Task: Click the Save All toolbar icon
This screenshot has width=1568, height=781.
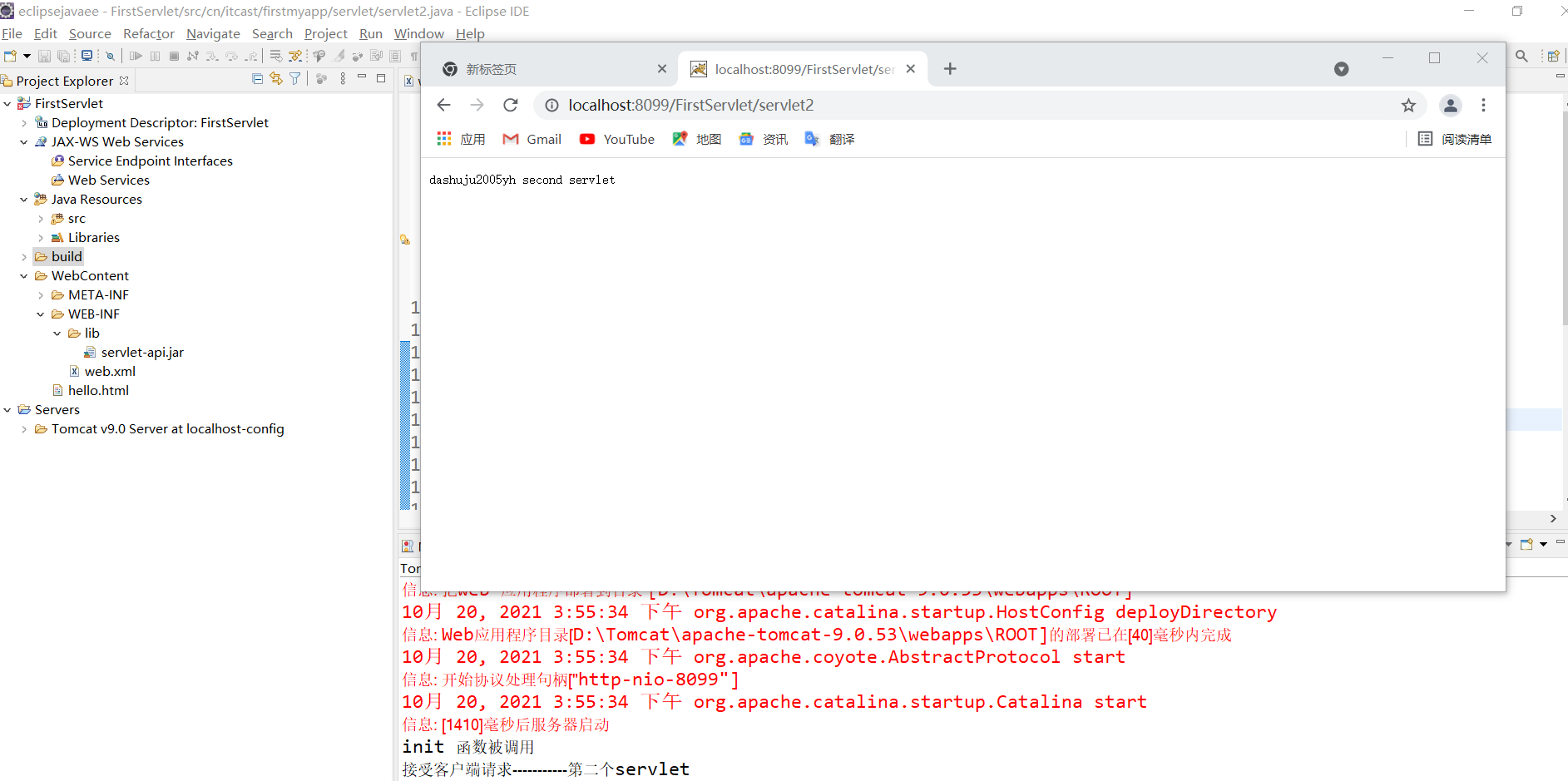Action: [63, 56]
